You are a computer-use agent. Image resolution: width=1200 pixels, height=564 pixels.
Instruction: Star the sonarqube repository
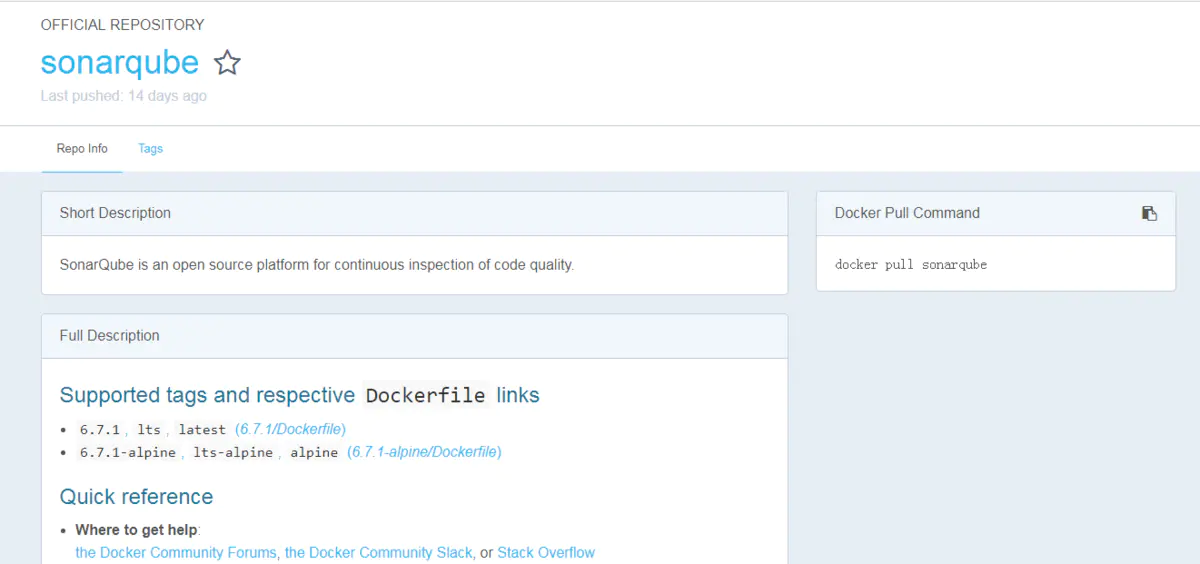(228, 63)
